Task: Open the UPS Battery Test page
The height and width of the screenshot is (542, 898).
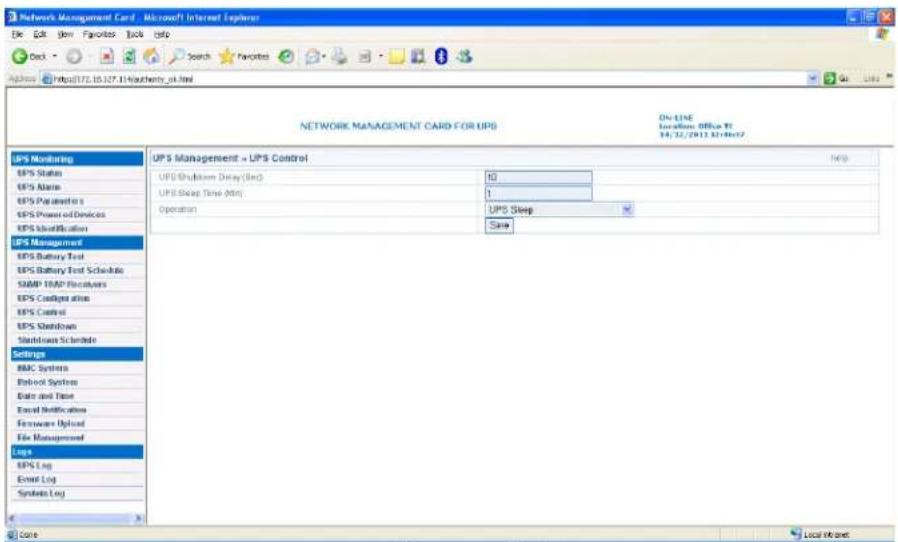Action: (x=50, y=257)
